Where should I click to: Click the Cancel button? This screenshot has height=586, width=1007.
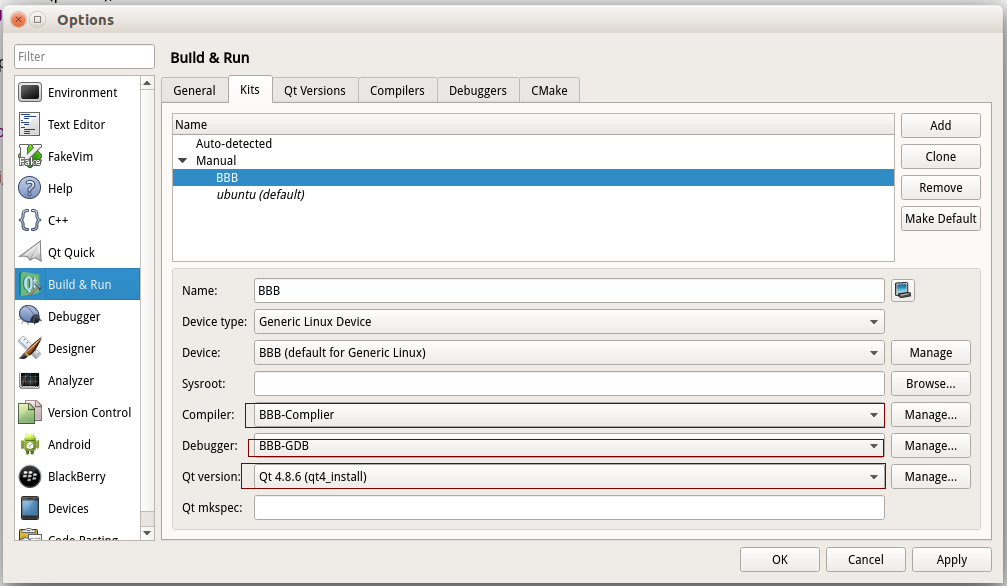pos(866,559)
